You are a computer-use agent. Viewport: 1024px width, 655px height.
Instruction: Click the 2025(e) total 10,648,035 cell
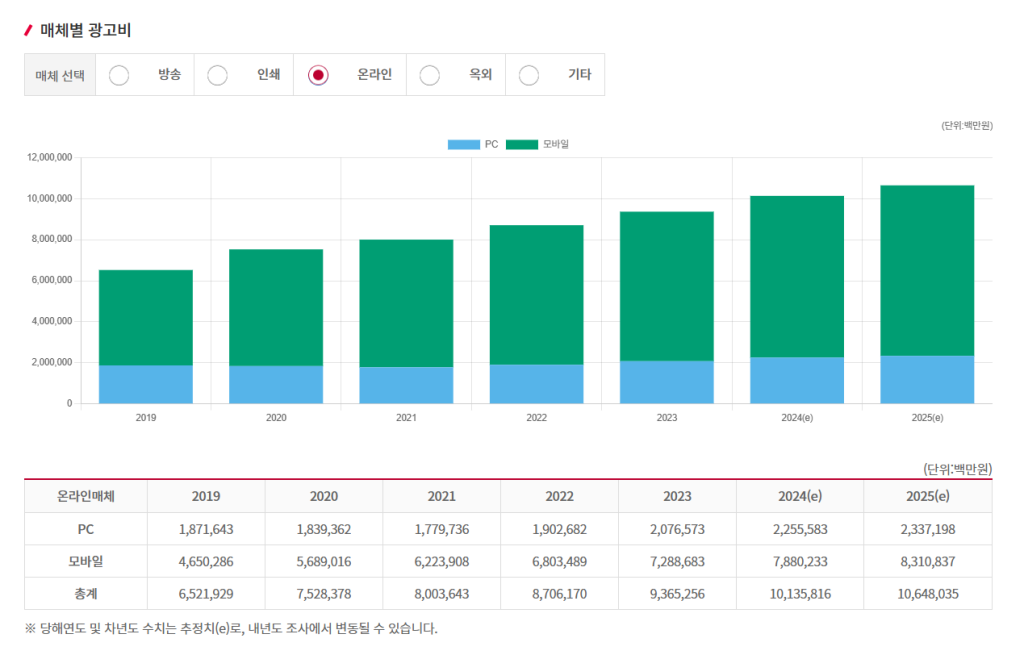tap(928, 594)
